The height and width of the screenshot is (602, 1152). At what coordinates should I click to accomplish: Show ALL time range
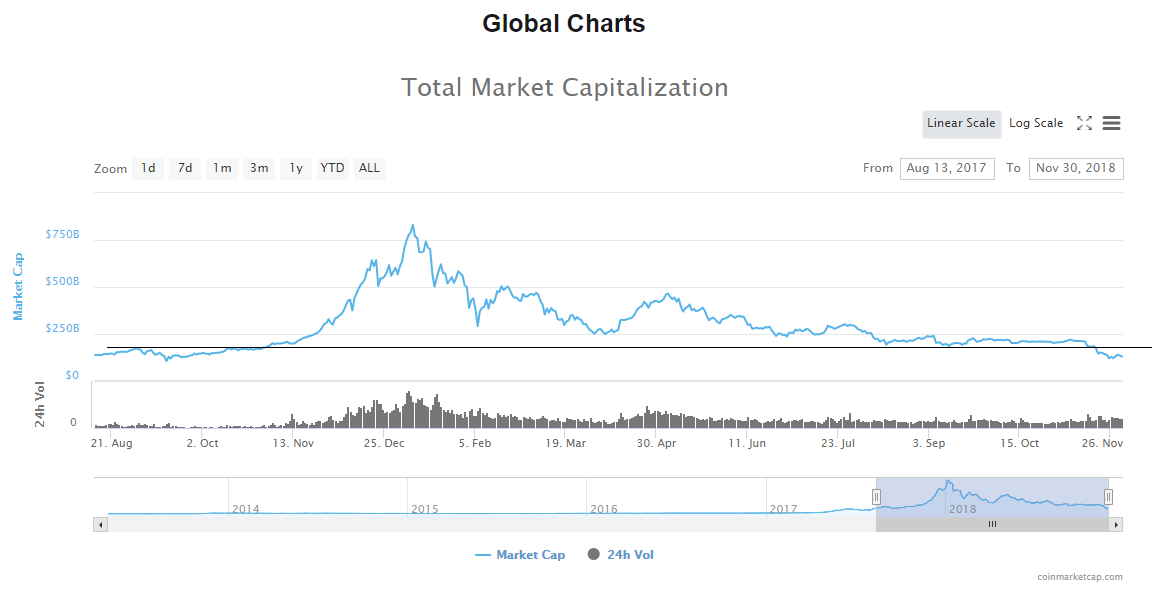369,168
